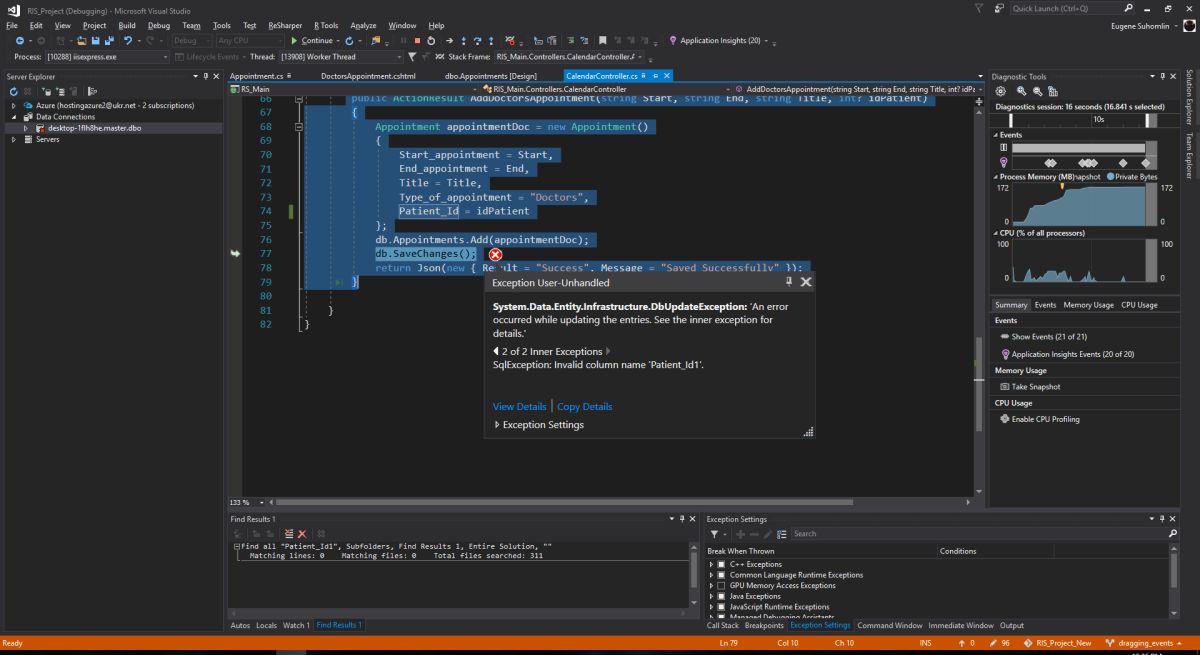Collapse the Data Connections node
The width and height of the screenshot is (1200, 655).
click(x=14, y=116)
